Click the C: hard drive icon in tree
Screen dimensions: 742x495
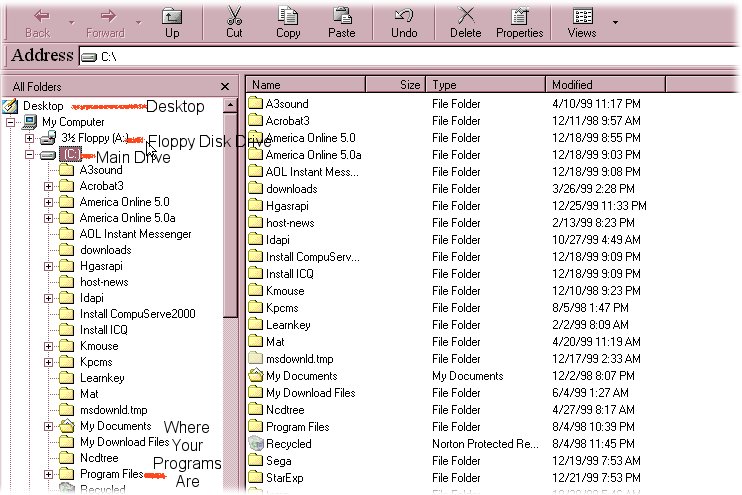pyautogui.click(x=48, y=155)
